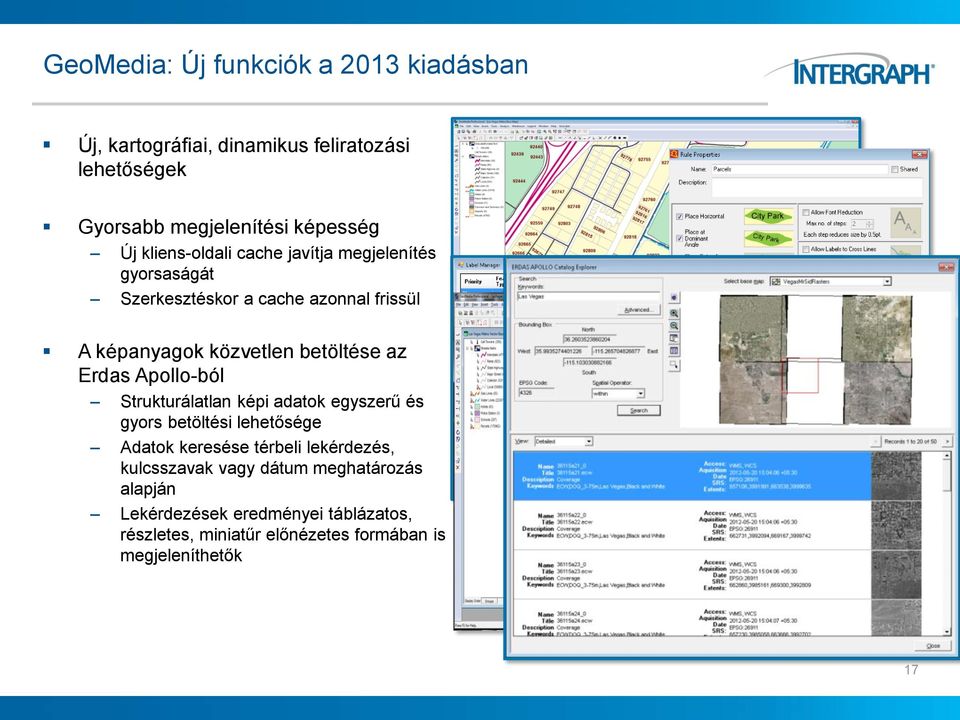
Task: Select the zoom out magnifier map tool
Action: click(674, 326)
